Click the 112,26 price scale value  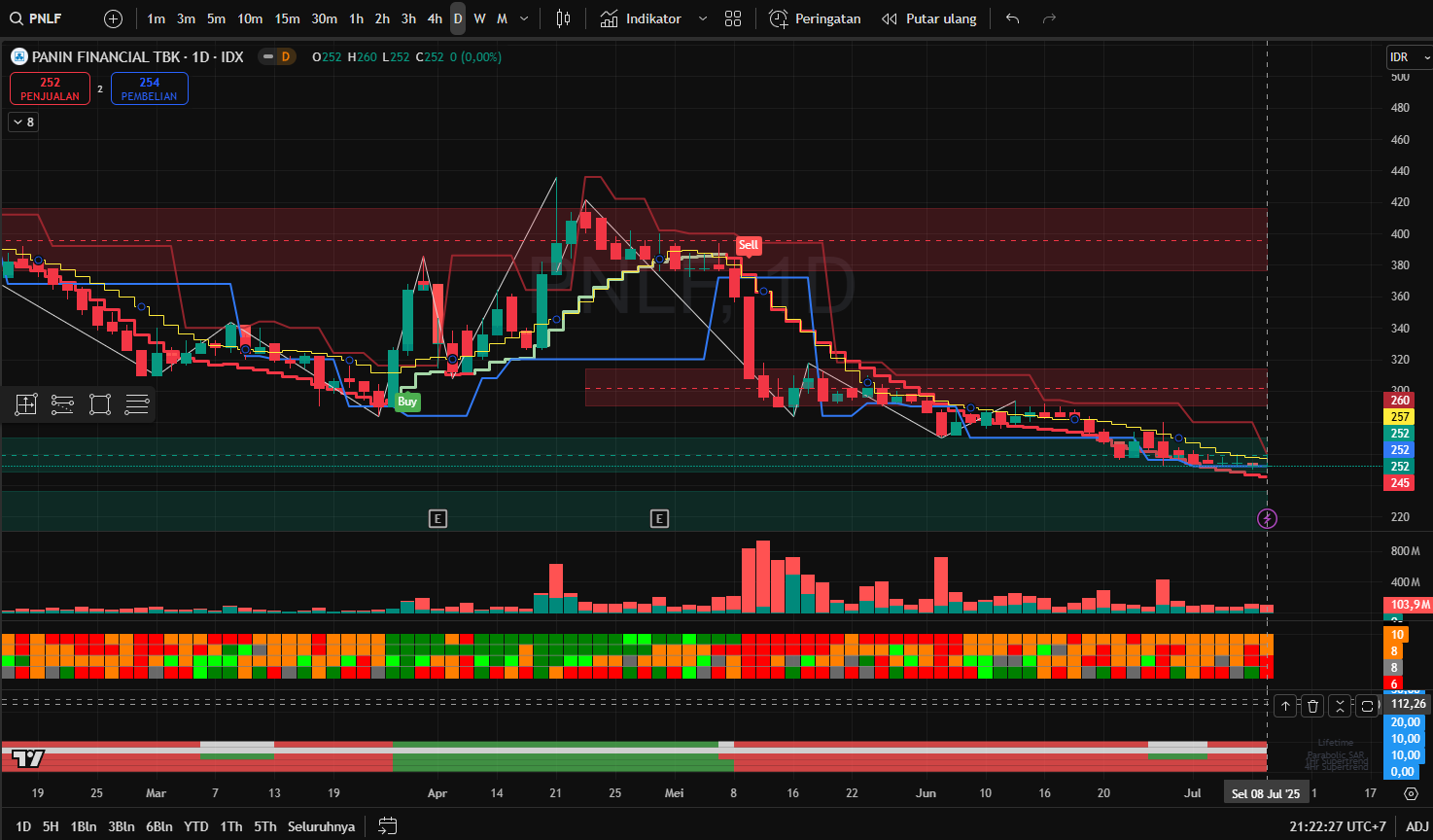(x=1408, y=704)
